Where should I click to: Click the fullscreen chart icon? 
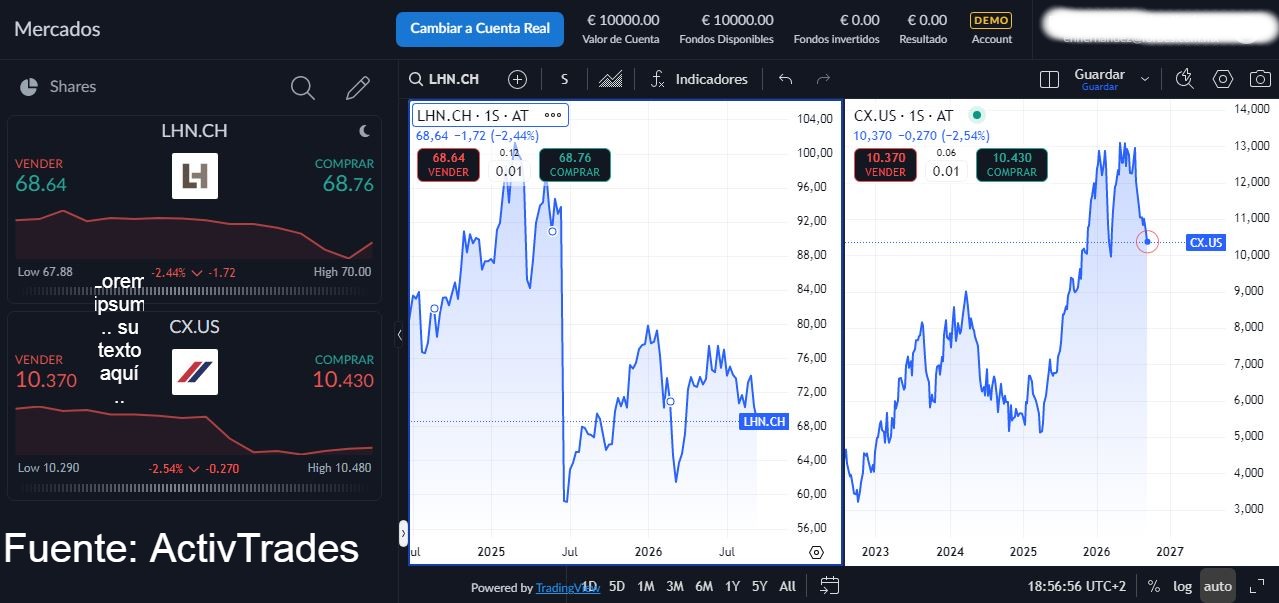click(x=1257, y=586)
